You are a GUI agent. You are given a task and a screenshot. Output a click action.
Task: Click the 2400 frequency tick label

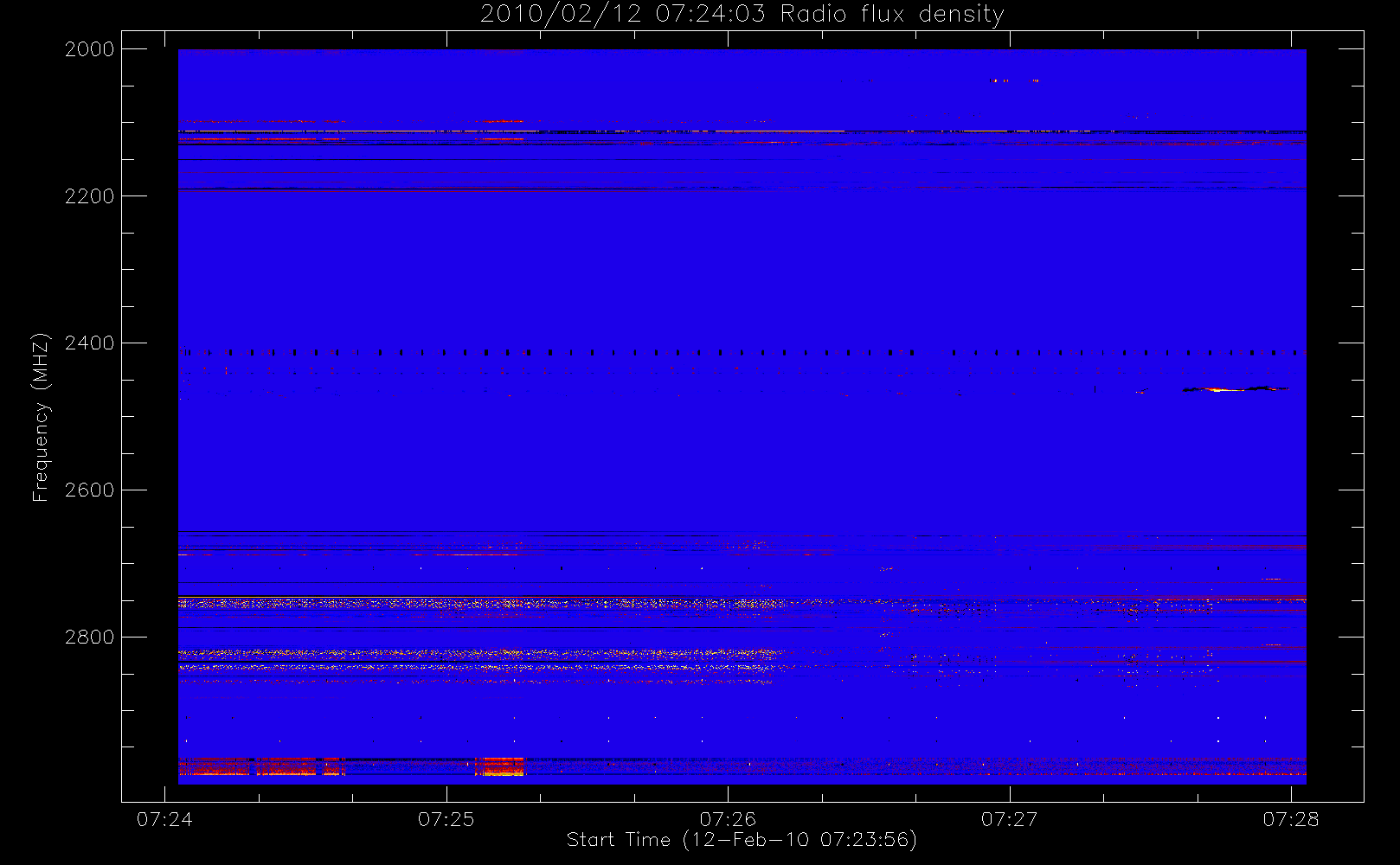click(x=90, y=343)
